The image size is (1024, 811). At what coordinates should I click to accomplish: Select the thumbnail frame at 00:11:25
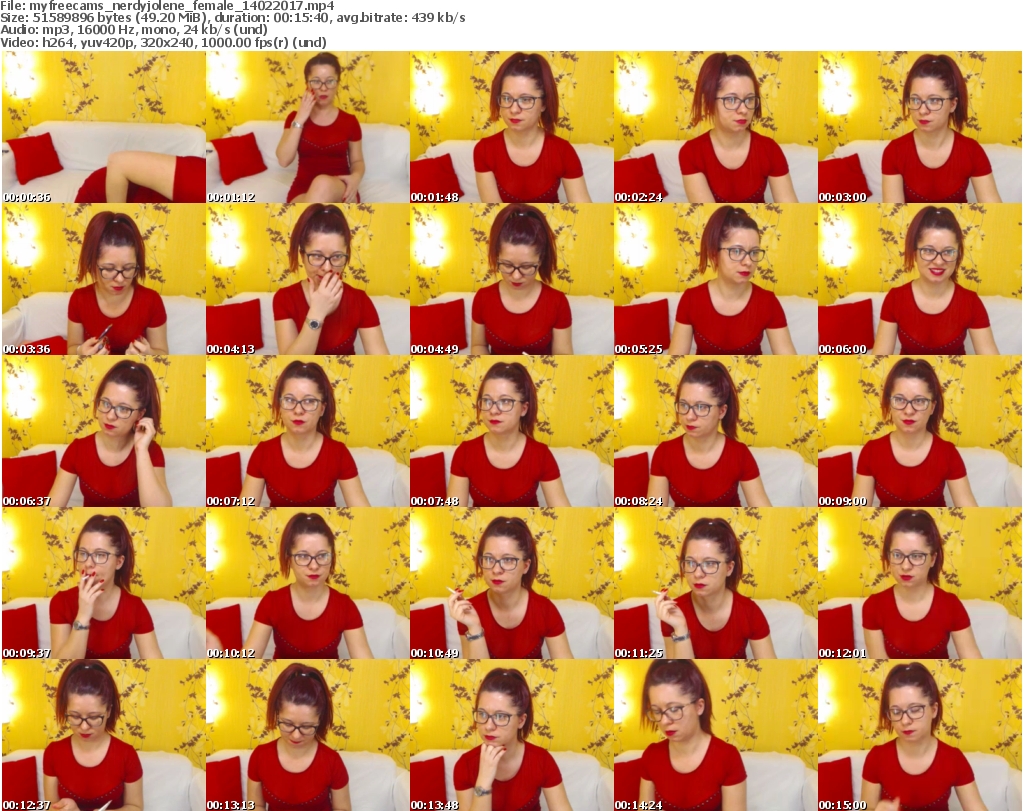716,583
